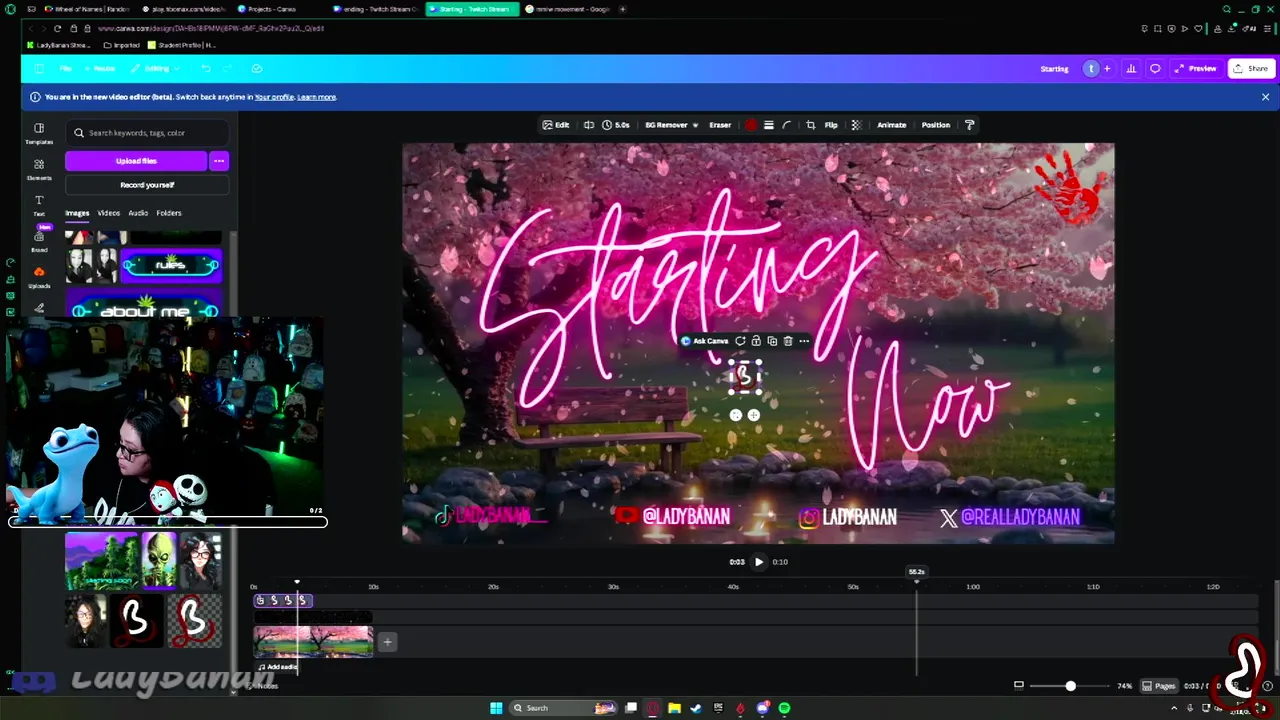Screen dimensions: 1280x720
Task: Toggle the Pages view button
Action: point(1160,686)
